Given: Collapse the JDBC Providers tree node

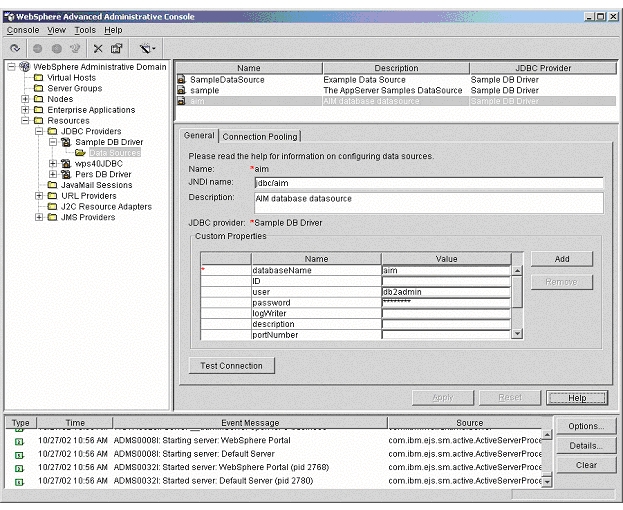Looking at the screenshot, I should [39, 131].
